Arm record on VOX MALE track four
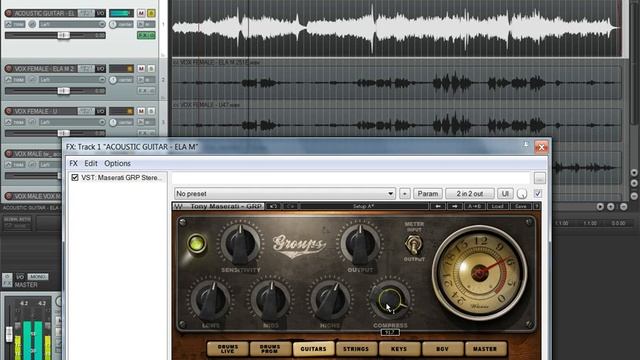The image size is (640, 360). point(9,153)
